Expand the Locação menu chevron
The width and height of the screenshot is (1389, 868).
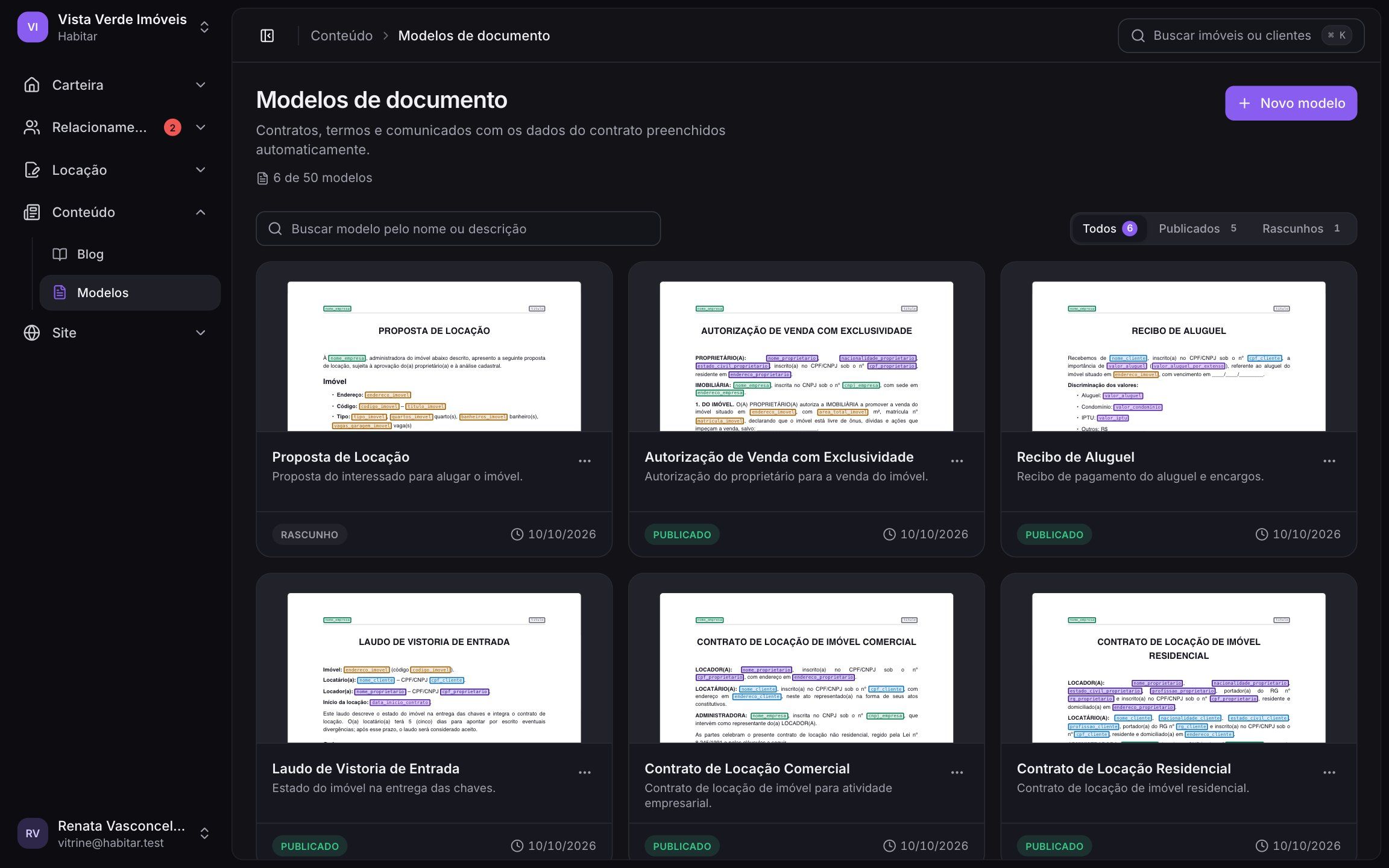click(201, 170)
